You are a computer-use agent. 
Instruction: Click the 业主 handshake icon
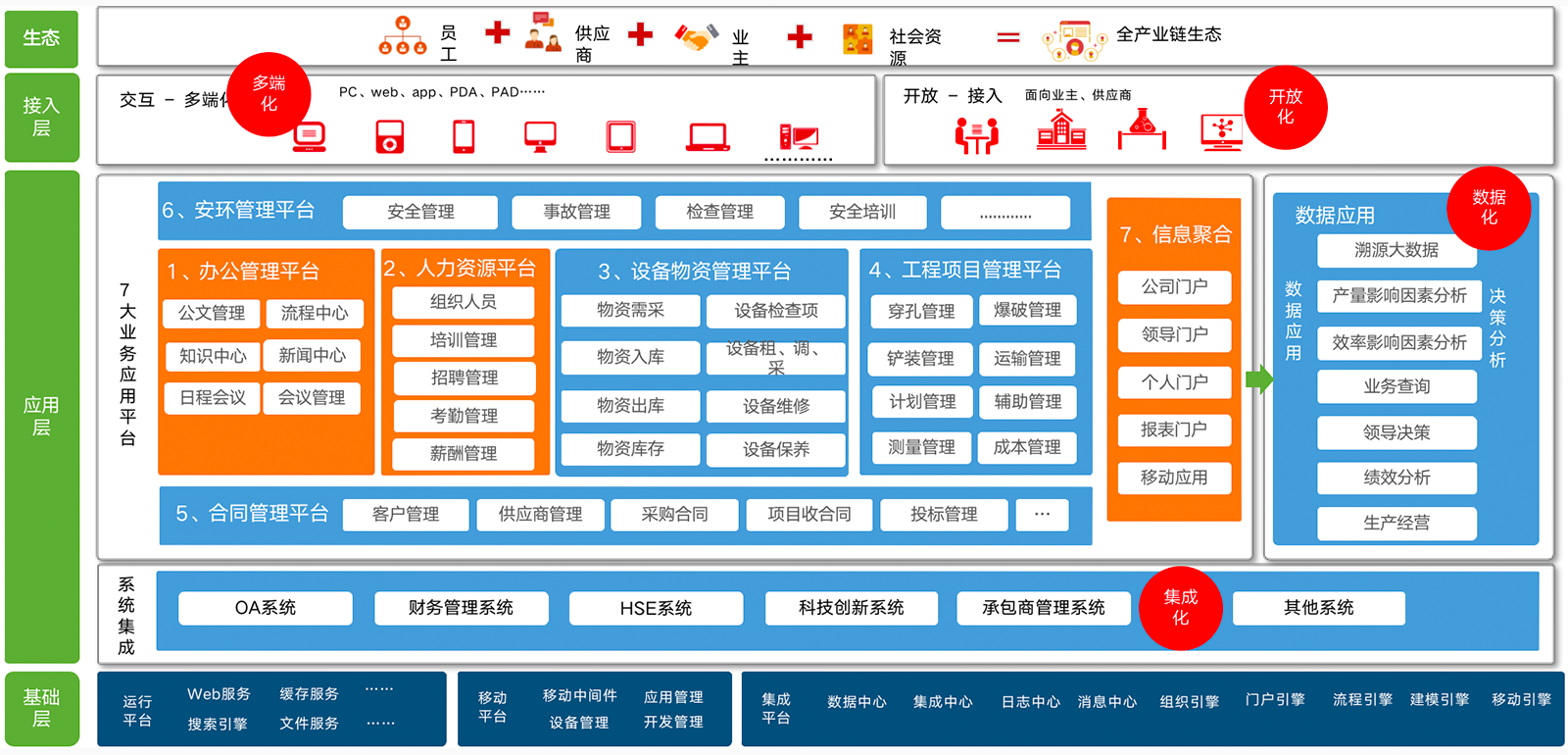pyautogui.click(x=697, y=38)
